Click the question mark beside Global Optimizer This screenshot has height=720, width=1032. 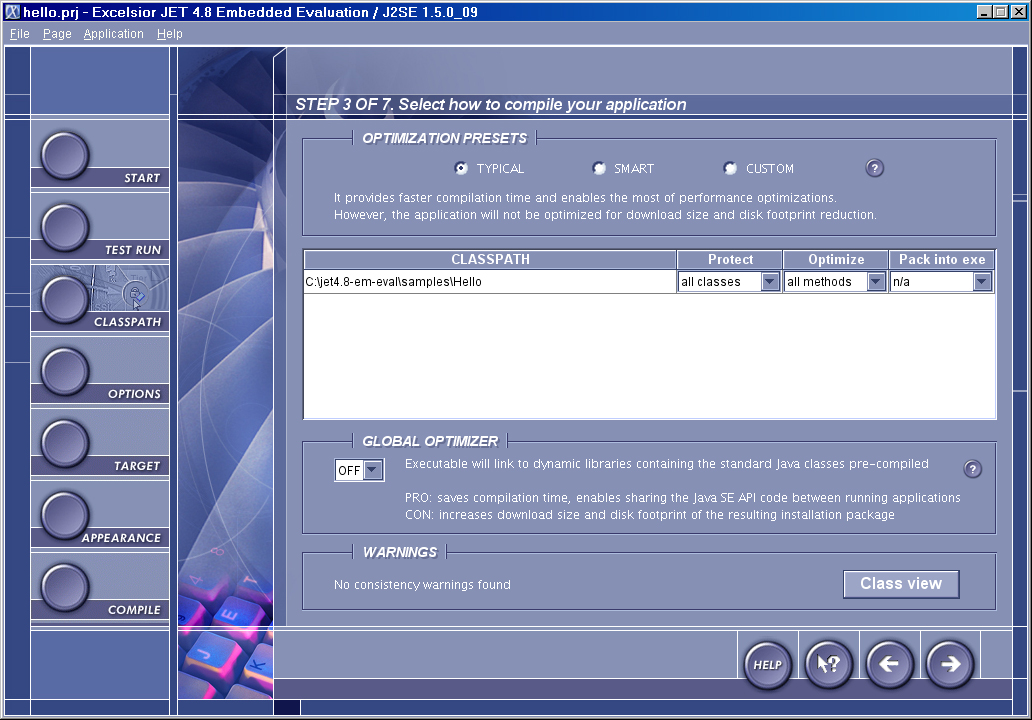tap(972, 469)
